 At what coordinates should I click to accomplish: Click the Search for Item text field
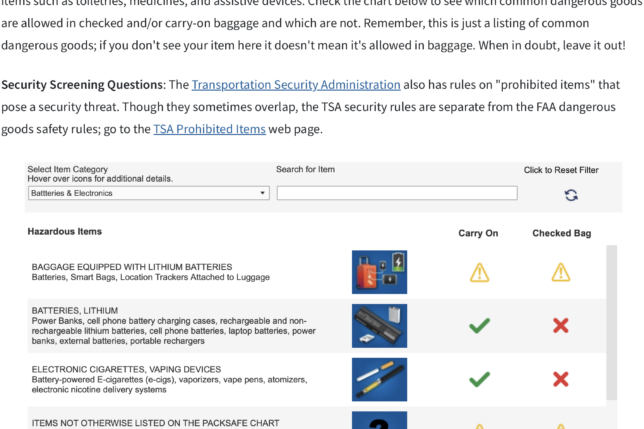coord(396,193)
